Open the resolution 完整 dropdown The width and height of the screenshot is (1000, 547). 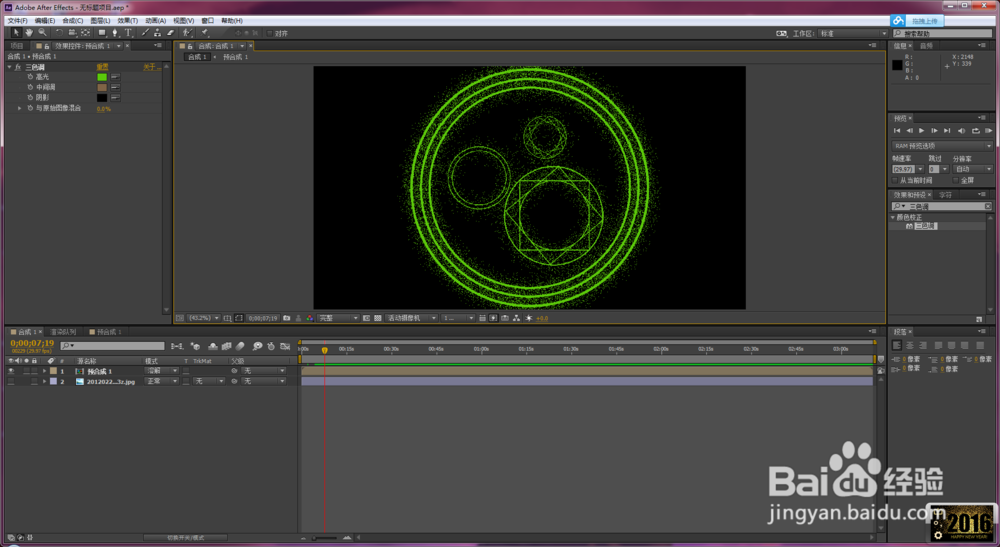[338, 317]
